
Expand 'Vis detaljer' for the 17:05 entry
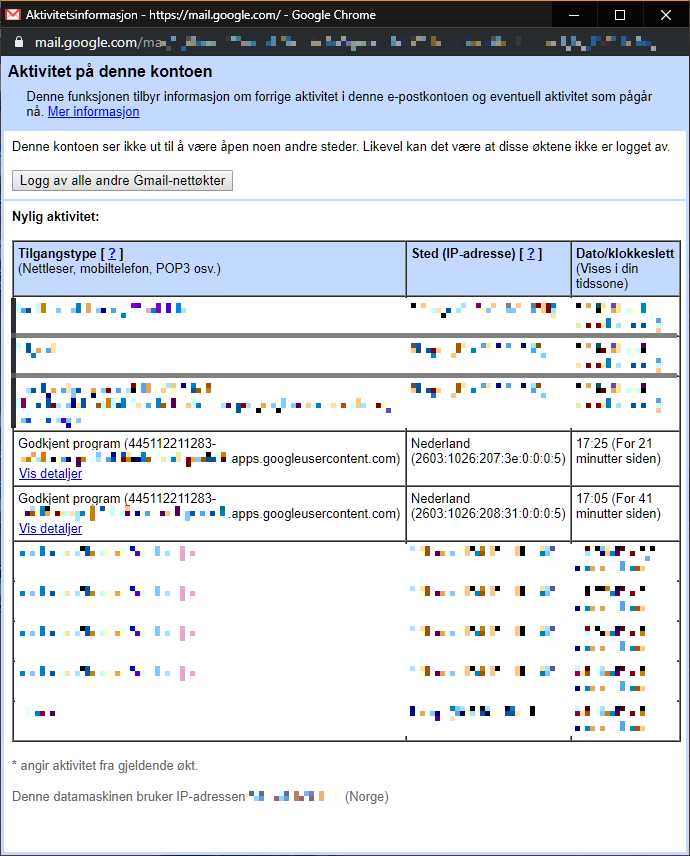tap(50, 529)
